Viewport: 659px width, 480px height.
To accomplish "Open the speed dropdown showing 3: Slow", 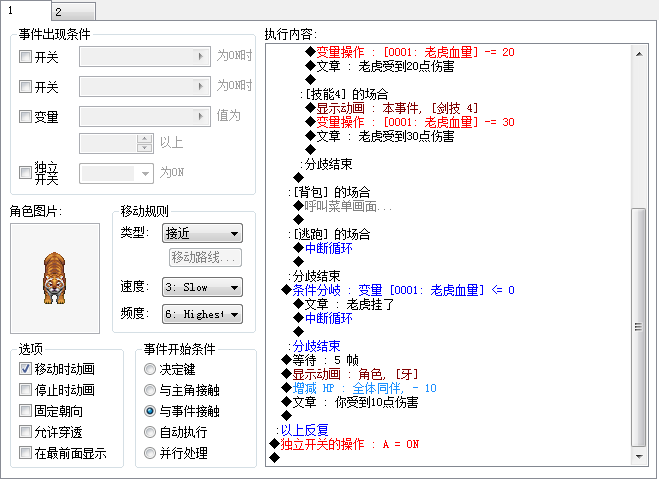I will pos(202,287).
